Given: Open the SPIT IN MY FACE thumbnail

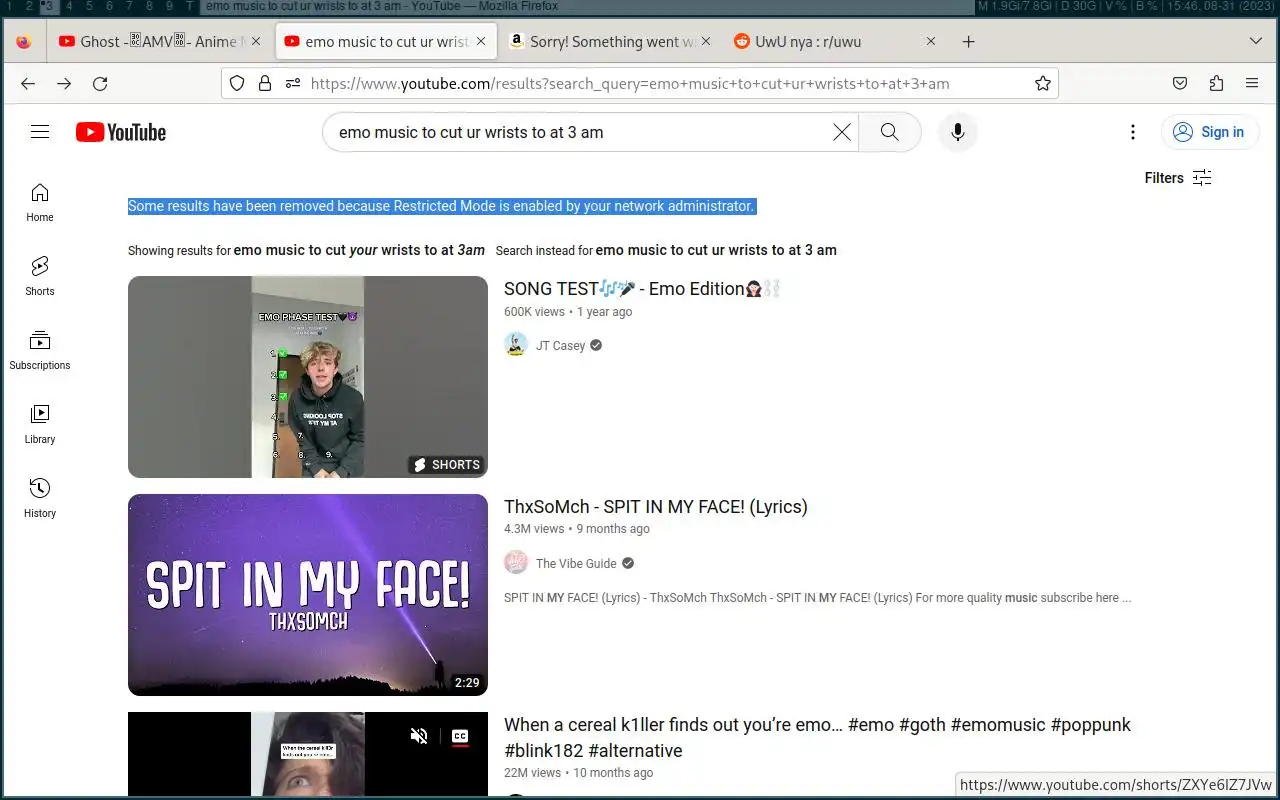Looking at the screenshot, I should click(x=308, y=595).
